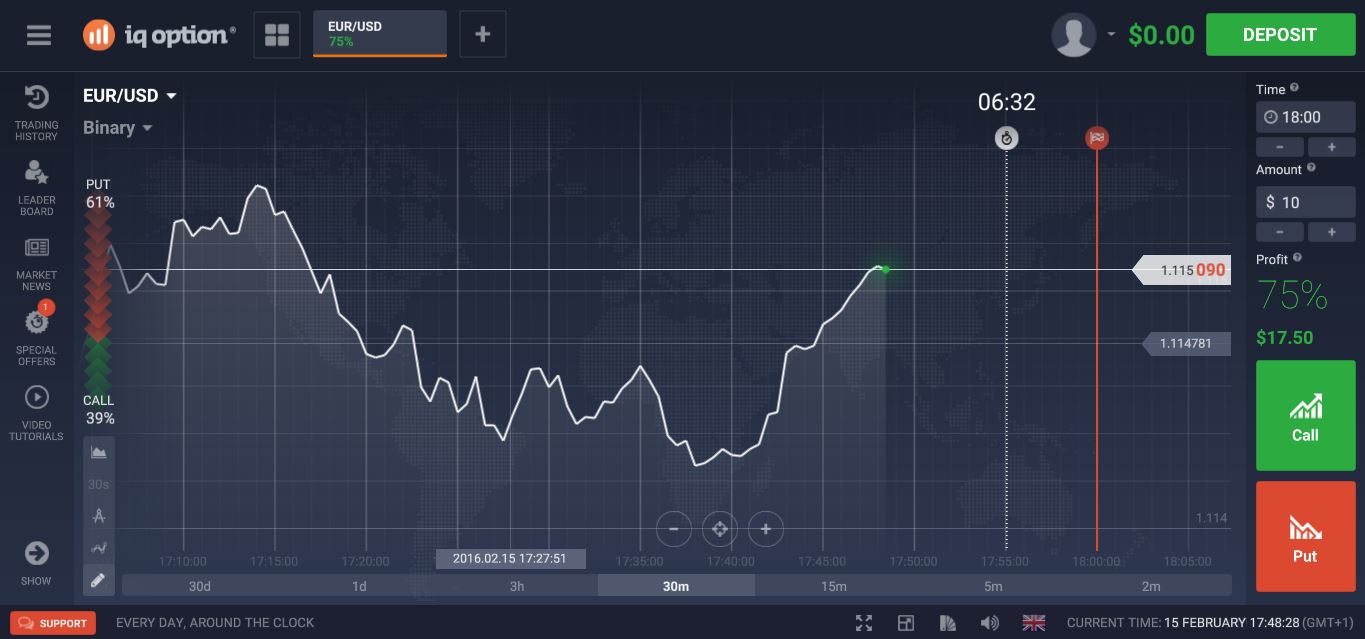
Task: Open the Trading History panel
Action: 36,111
